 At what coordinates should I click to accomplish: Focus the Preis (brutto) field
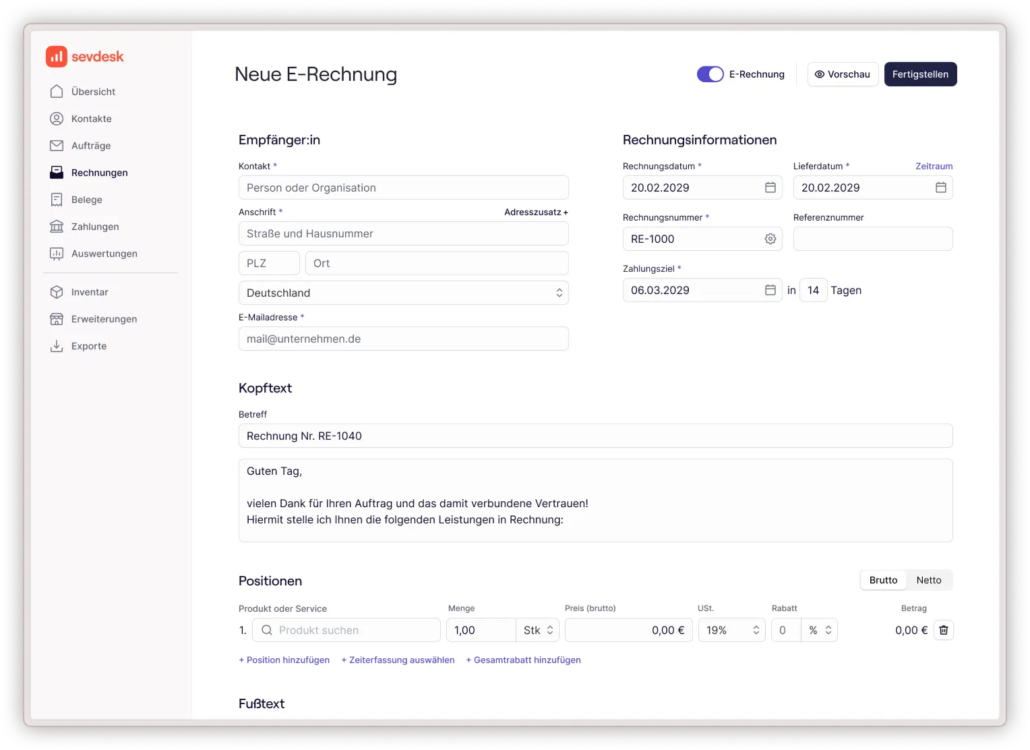point(628,630)
